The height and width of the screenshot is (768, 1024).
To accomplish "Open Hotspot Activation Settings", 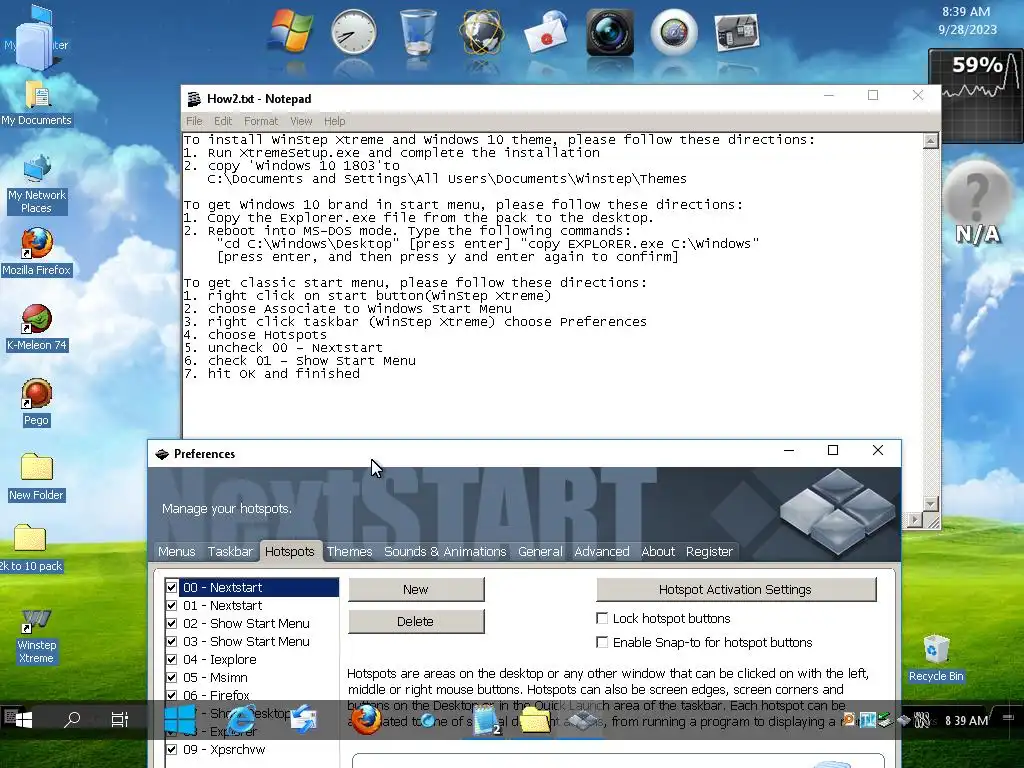I will (736, 589).
